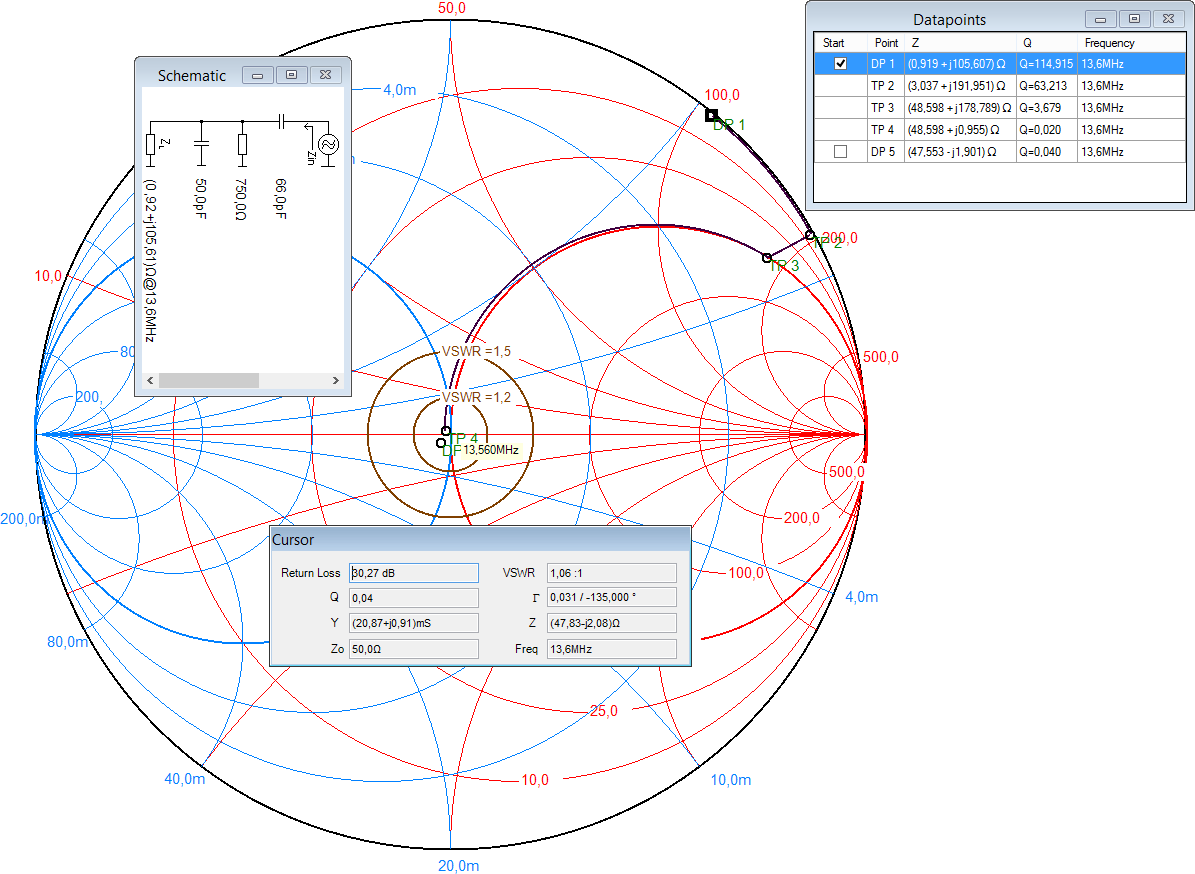
Task: Minimize the Datapoints window
Action: click(x=1100, y=19)
